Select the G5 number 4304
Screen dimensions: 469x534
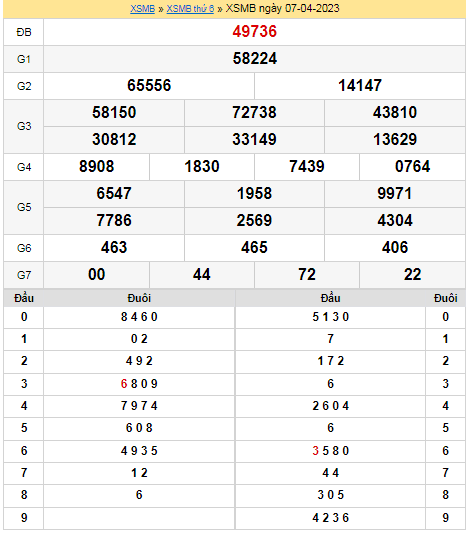395,220
